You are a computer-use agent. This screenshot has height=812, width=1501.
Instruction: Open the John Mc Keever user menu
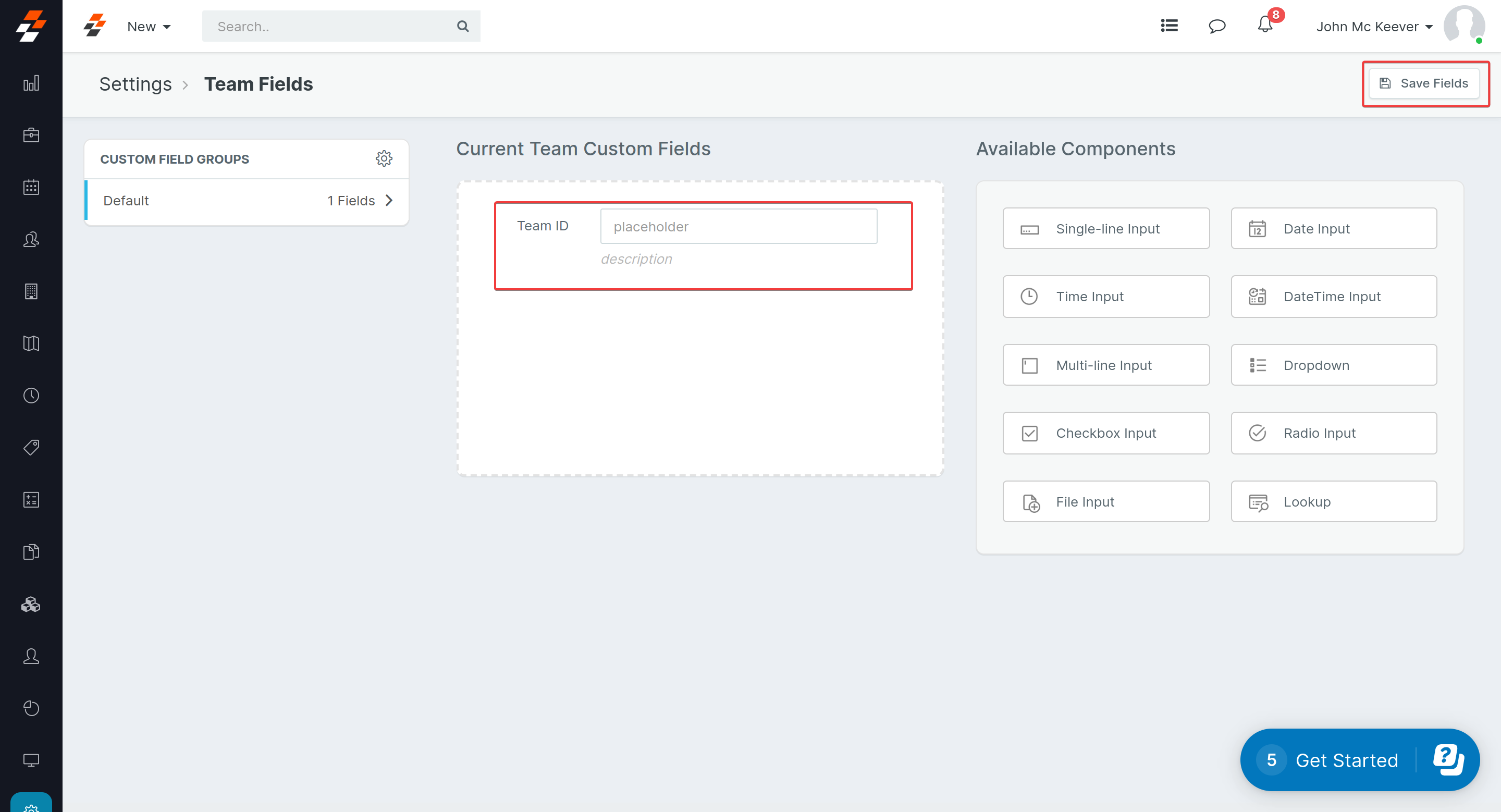coord(1373,27)
